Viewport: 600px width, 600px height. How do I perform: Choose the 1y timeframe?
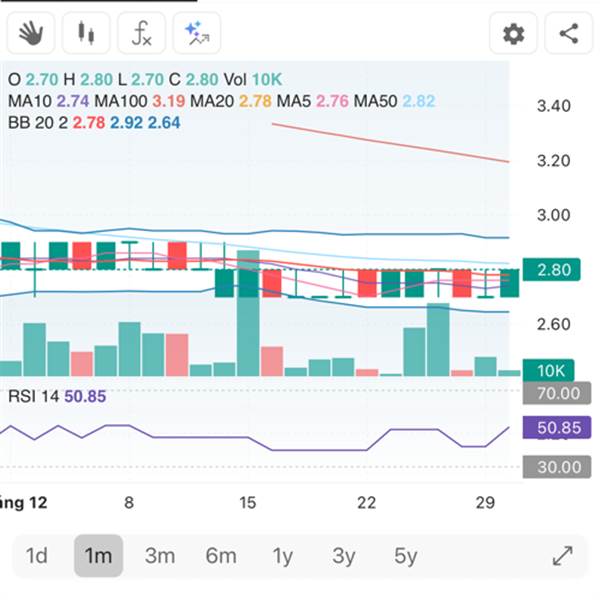point(283,556)
